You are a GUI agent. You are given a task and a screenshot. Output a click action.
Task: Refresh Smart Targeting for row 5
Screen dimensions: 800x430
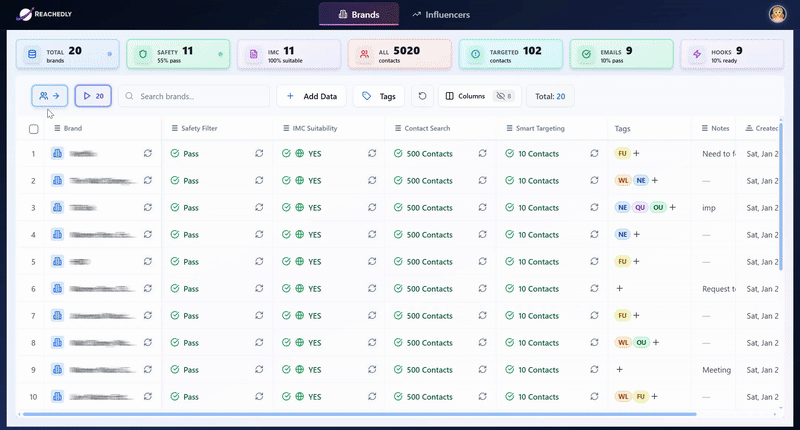click(x=594, y=261)
